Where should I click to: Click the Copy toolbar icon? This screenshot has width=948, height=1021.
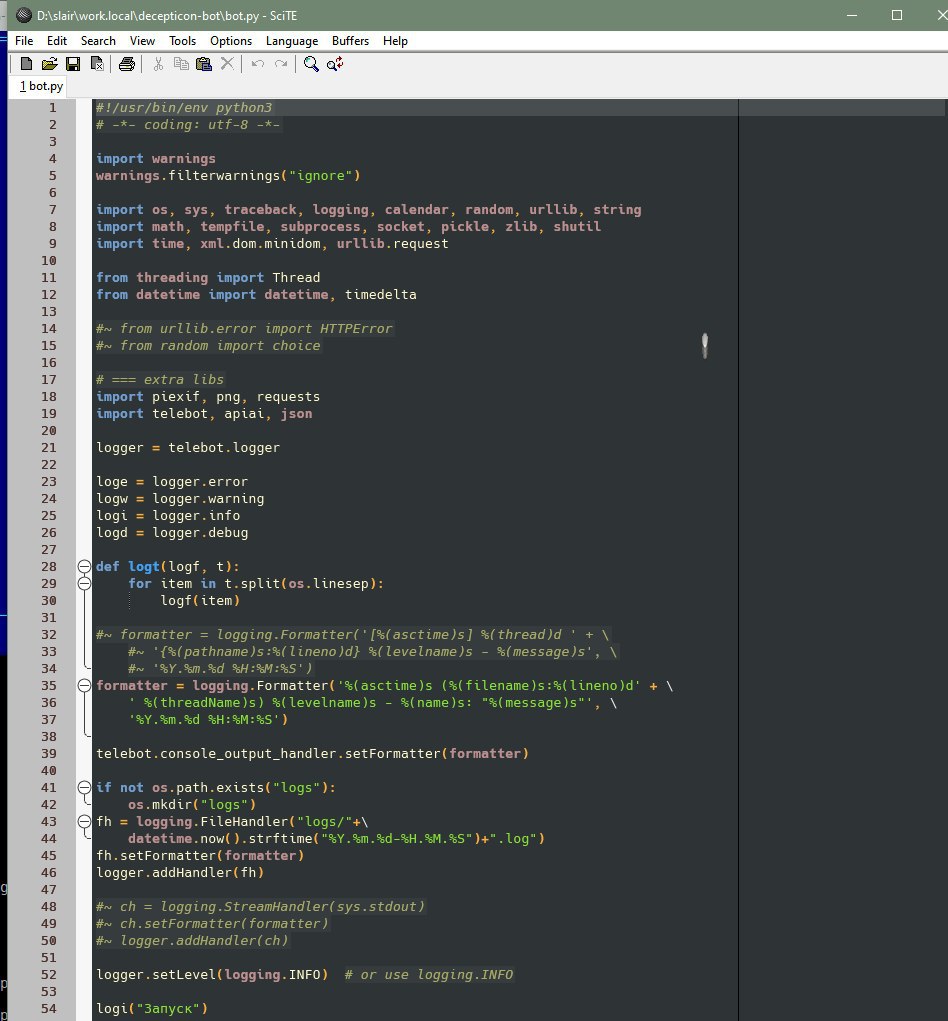(181, 64)
